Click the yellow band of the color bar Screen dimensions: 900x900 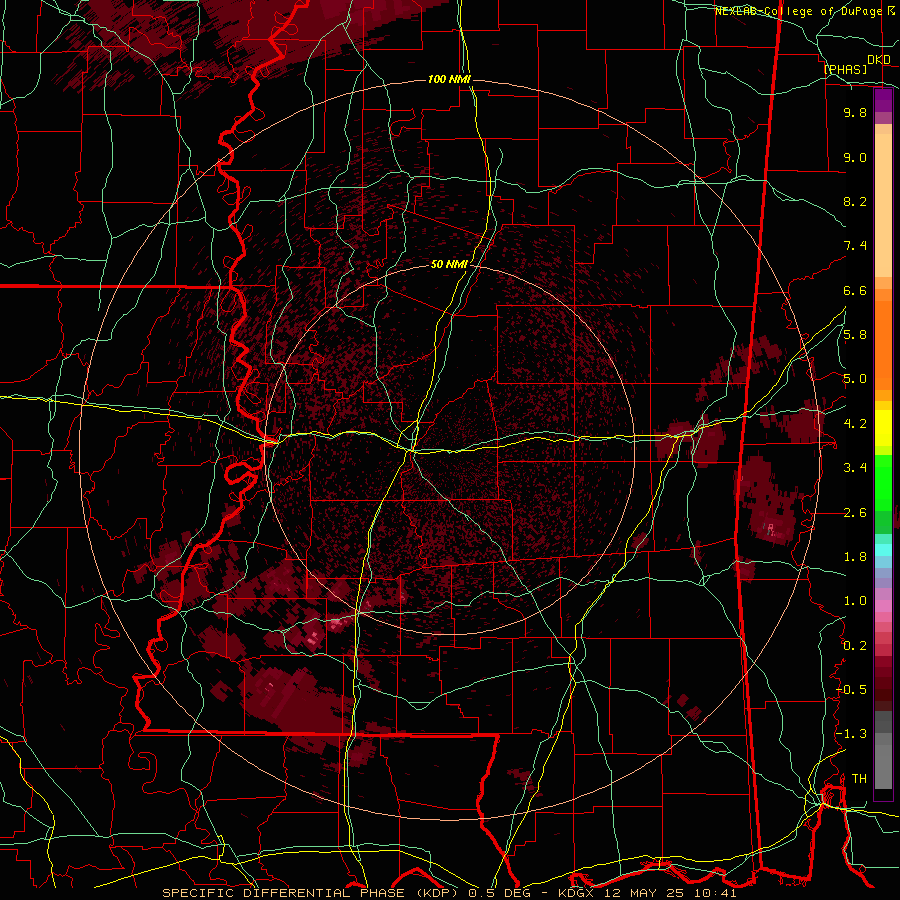pos(883,428)
